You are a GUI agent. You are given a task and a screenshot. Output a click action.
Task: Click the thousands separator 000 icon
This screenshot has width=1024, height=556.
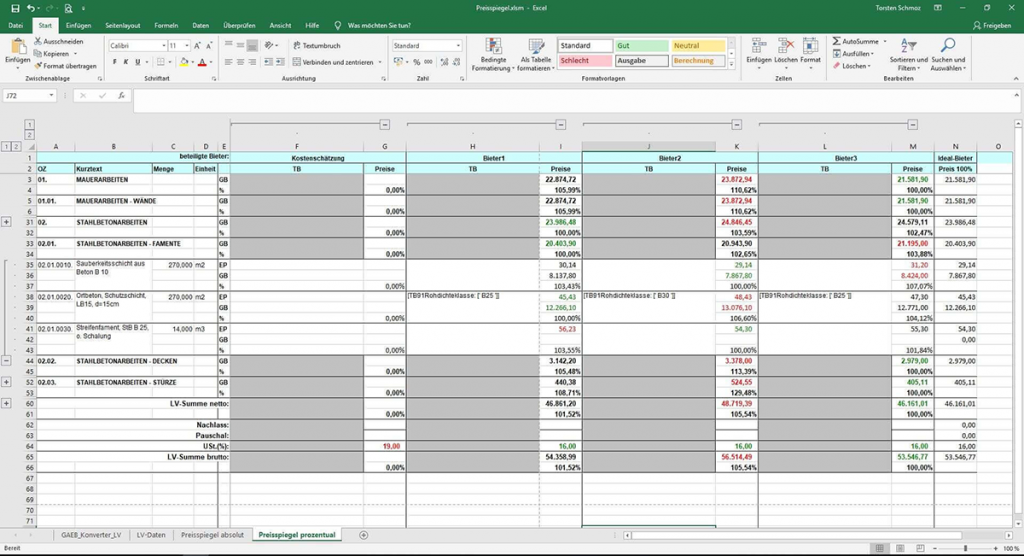point(428,62)
